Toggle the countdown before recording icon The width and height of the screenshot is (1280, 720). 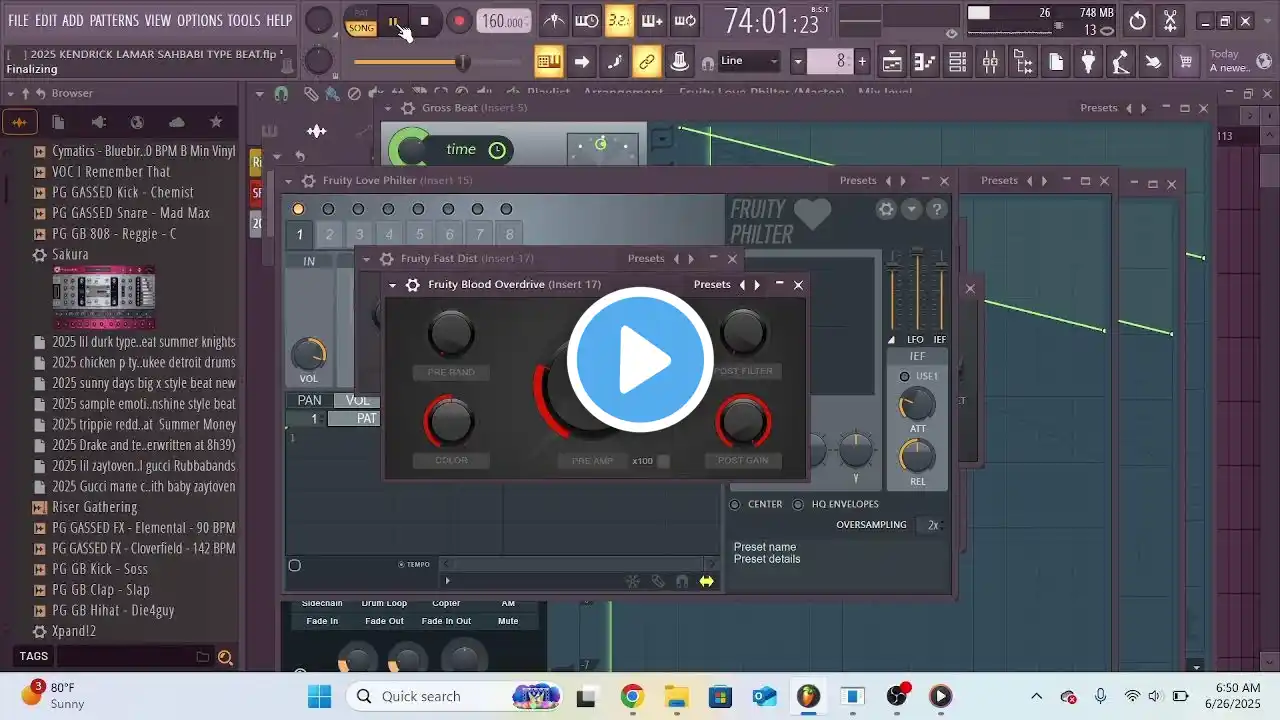[x=619, y=21]
